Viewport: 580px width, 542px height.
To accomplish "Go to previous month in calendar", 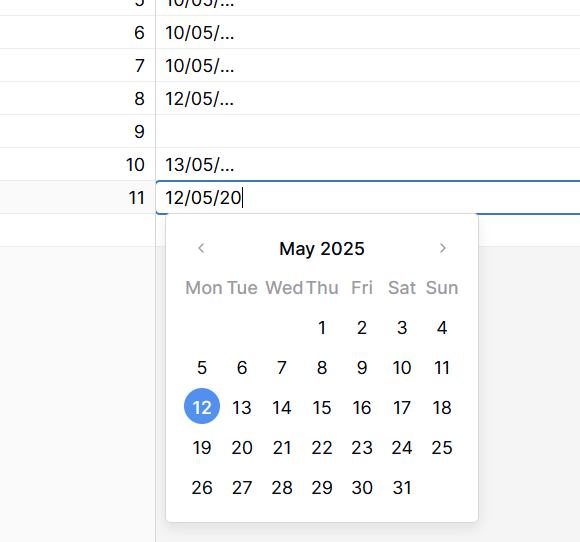I will click(x=201, y=248).
